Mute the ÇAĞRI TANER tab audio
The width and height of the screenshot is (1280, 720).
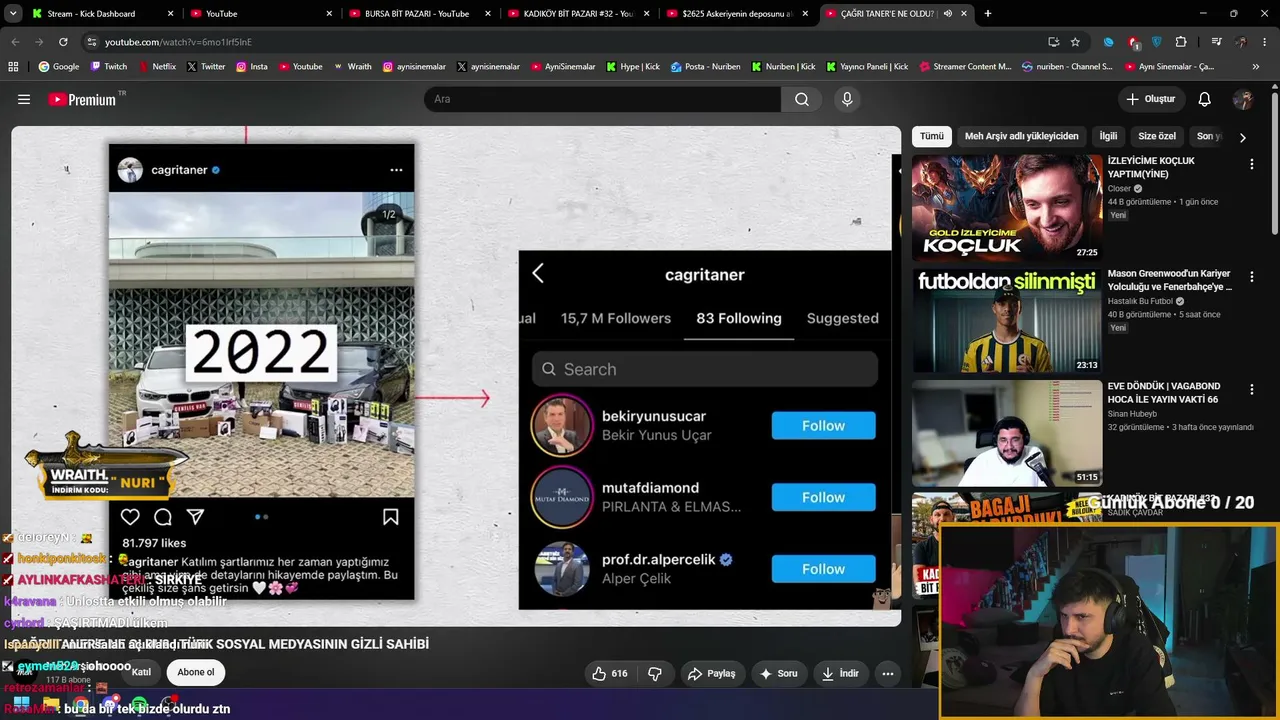tap(947, 14)
